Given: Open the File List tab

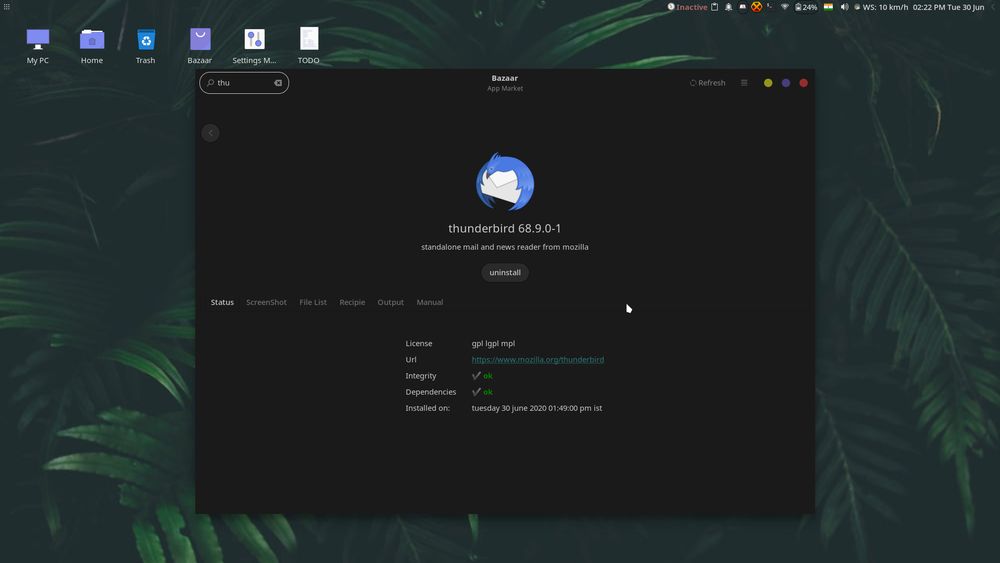Looking at the screenshot, I should tap(313, 302).
